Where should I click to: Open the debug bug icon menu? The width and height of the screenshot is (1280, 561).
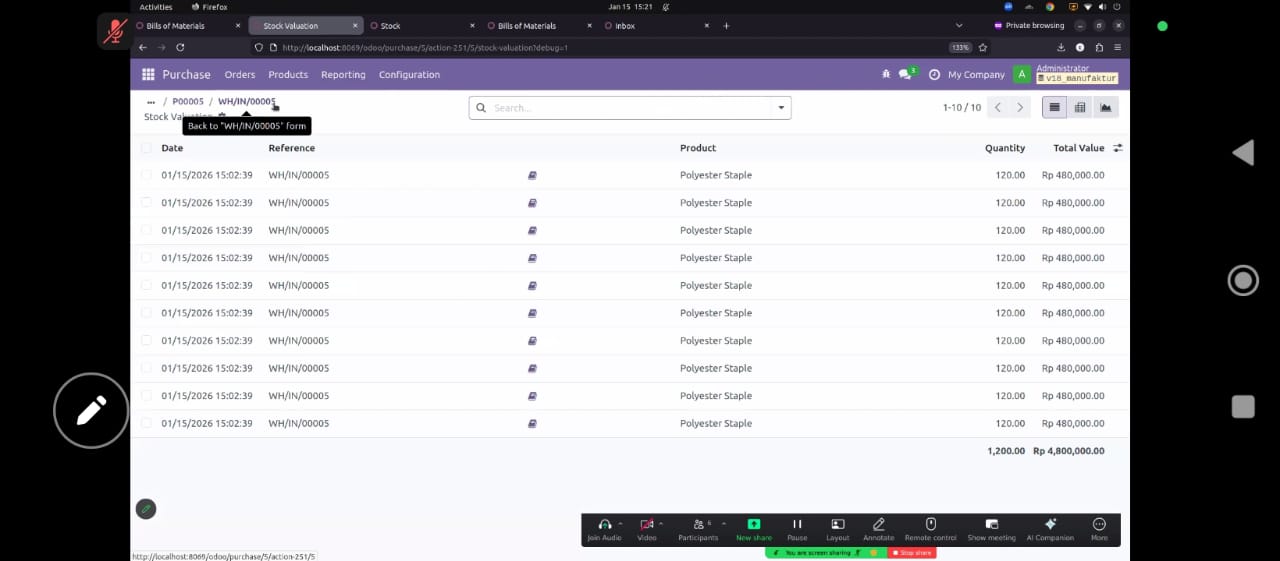[x=885, y=75]
